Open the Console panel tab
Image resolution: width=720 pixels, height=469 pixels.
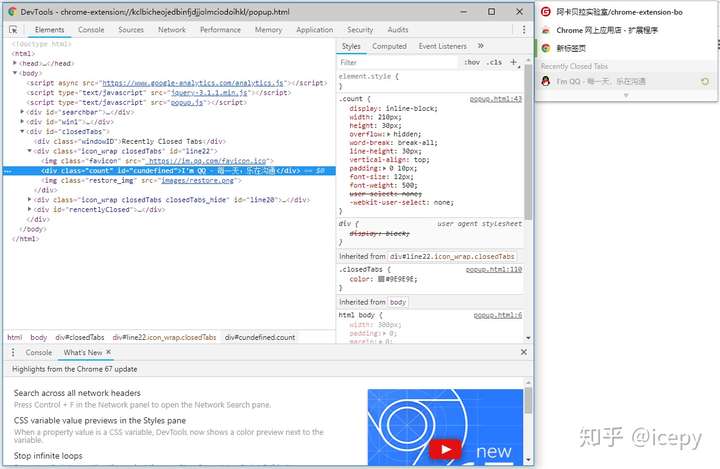click(x=91, y=30)
